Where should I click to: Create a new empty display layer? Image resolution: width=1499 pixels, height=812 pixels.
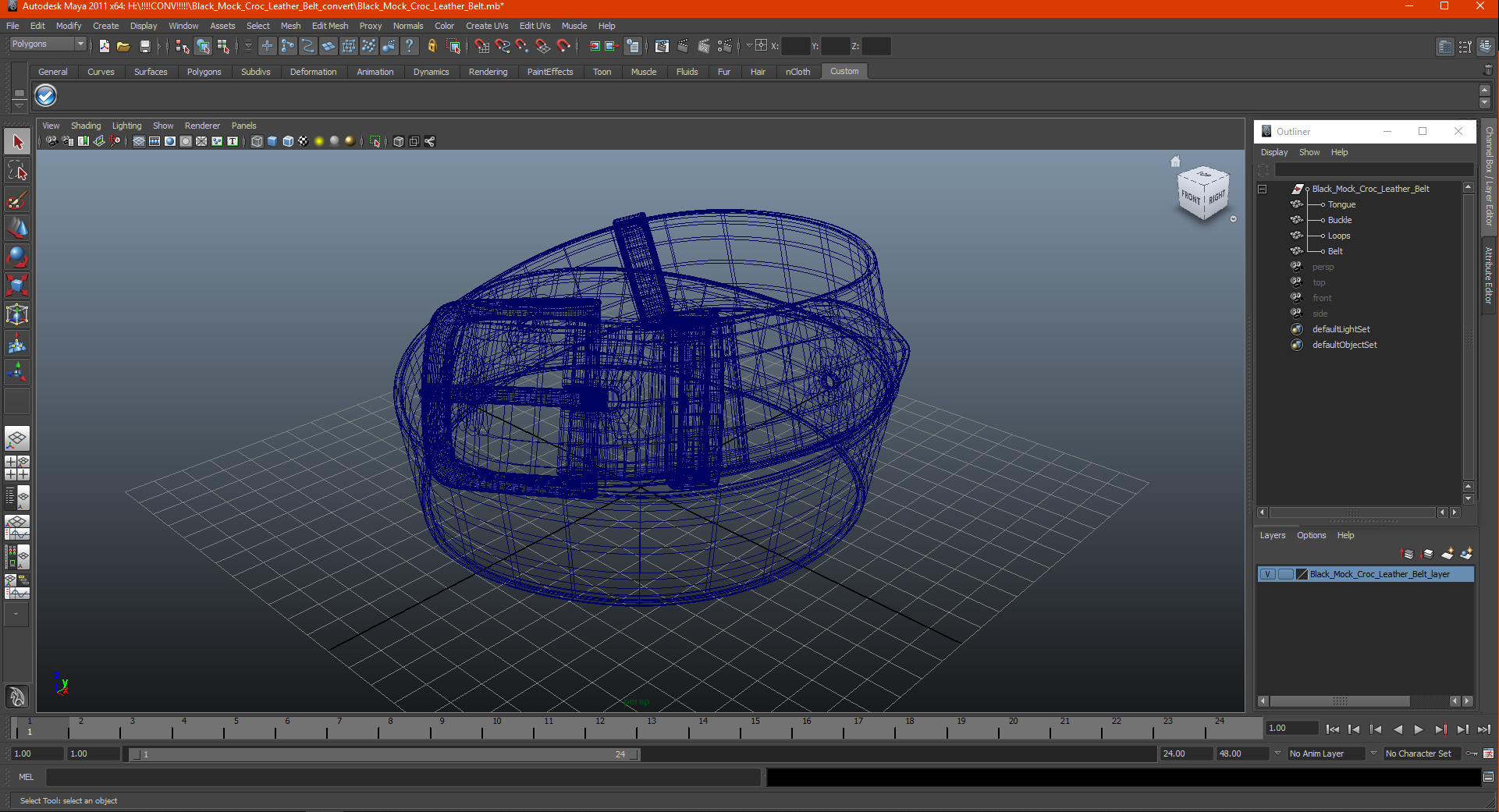coord(1447,554)
